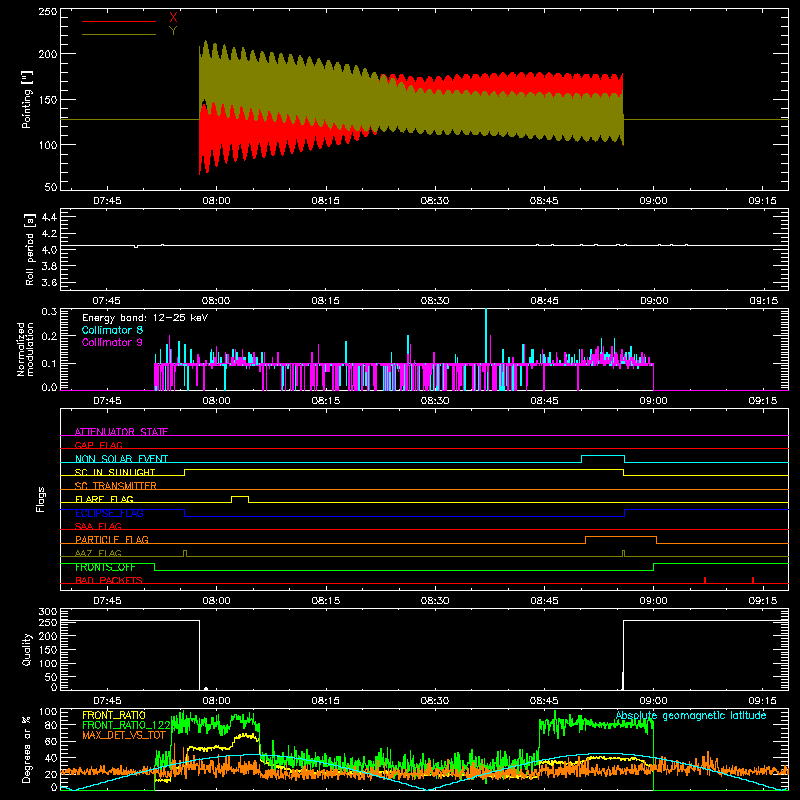Select the olive Y legend letter
The width and height of the screenshot is (800, 800).
coord(173,31)
